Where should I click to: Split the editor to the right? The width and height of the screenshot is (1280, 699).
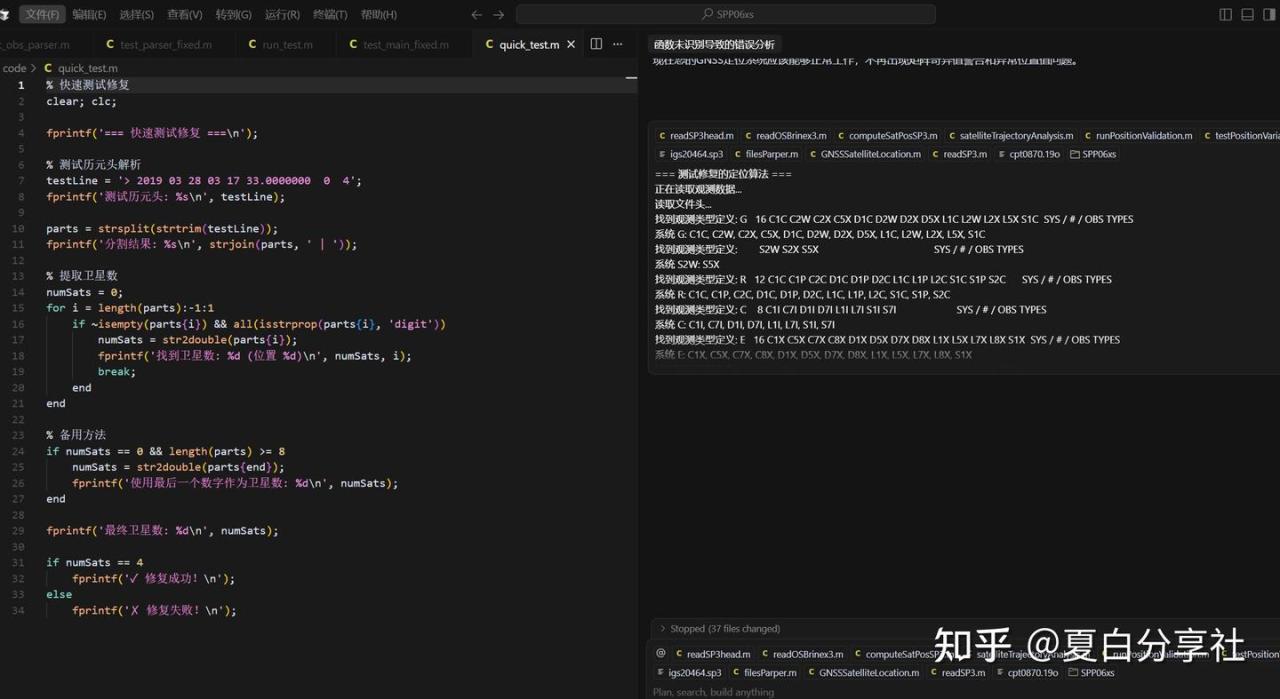pos(596,44)
